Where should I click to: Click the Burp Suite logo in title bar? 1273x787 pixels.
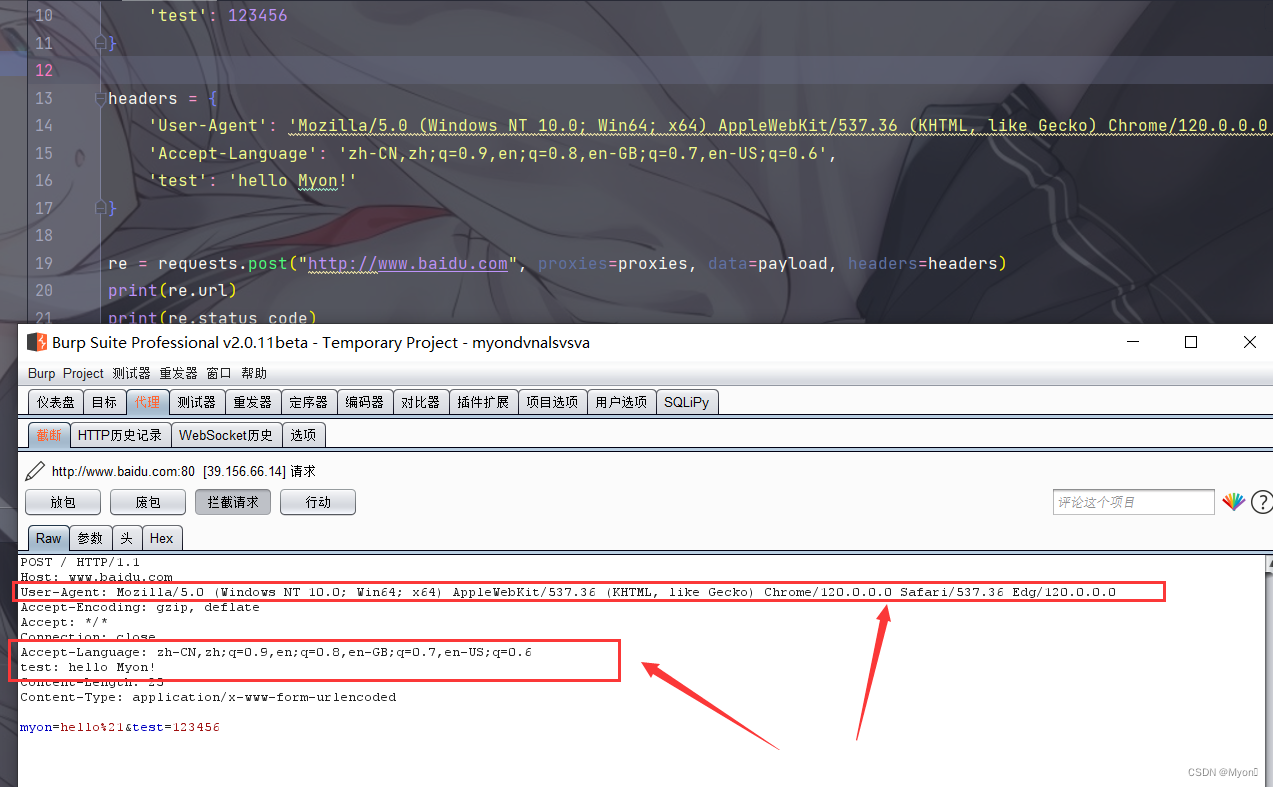(x=37, y=342)
